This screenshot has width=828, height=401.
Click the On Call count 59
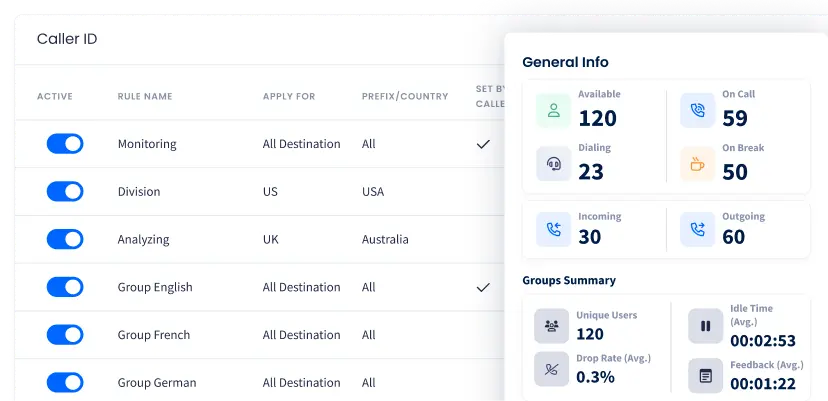[735, 118]
